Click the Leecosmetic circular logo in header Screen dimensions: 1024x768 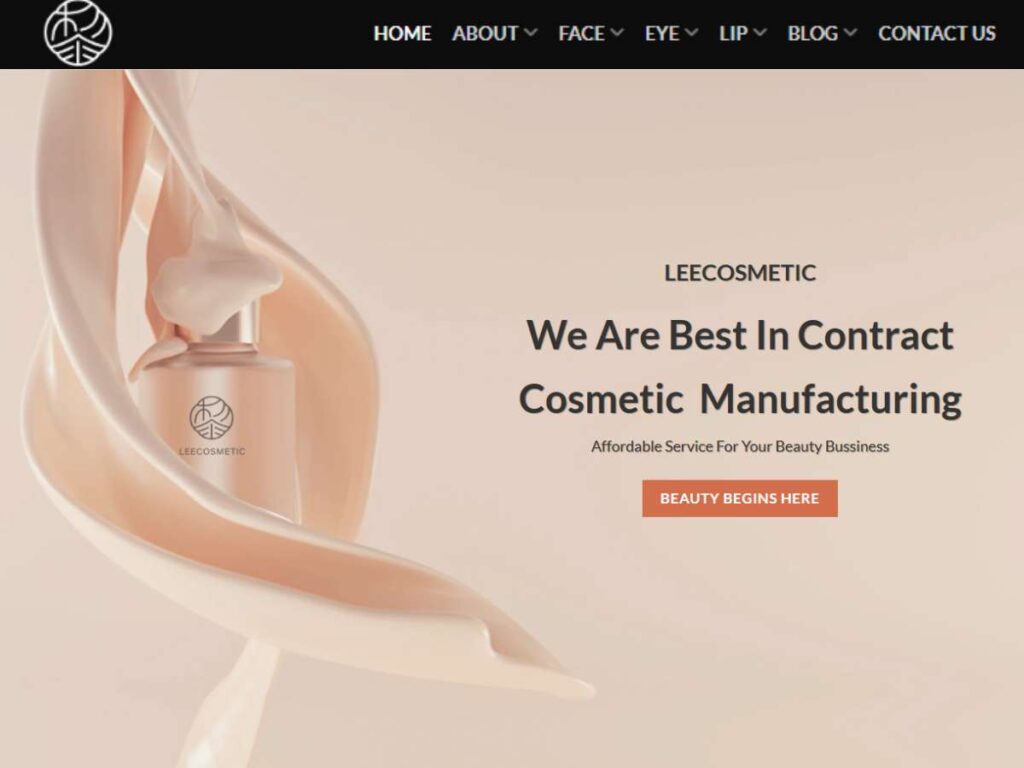click(78, 33)
